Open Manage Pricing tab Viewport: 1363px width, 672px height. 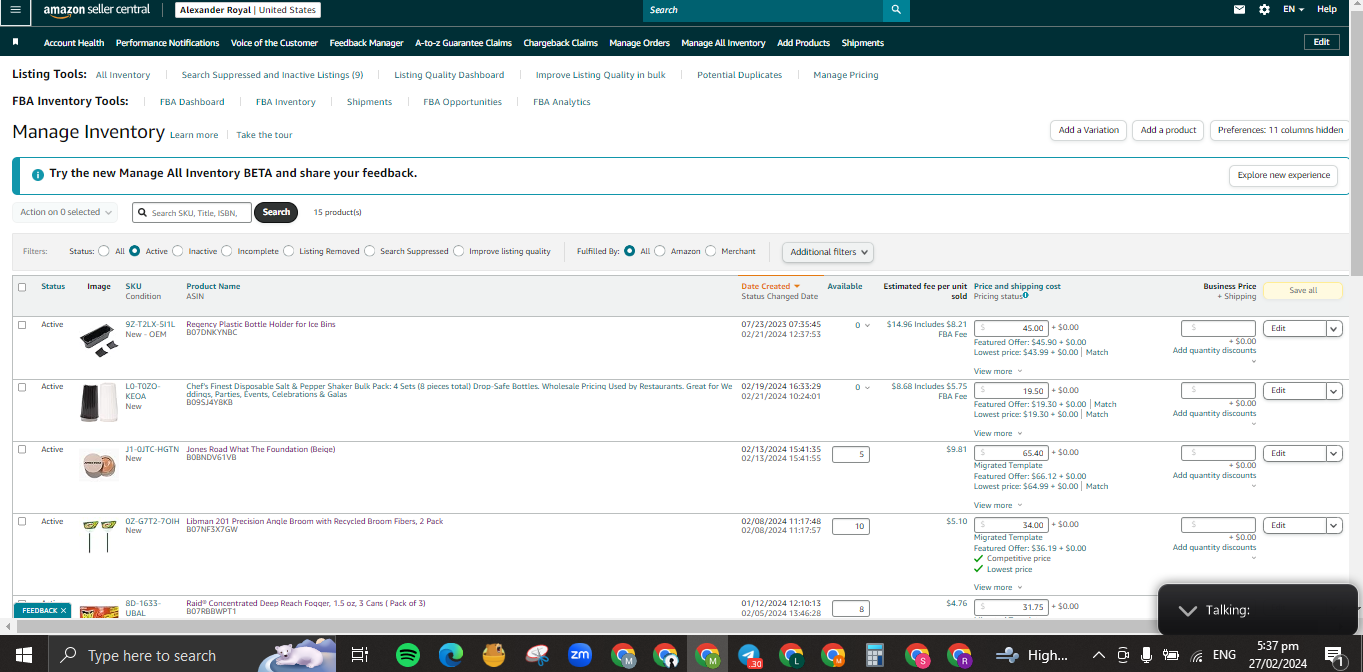846,75
